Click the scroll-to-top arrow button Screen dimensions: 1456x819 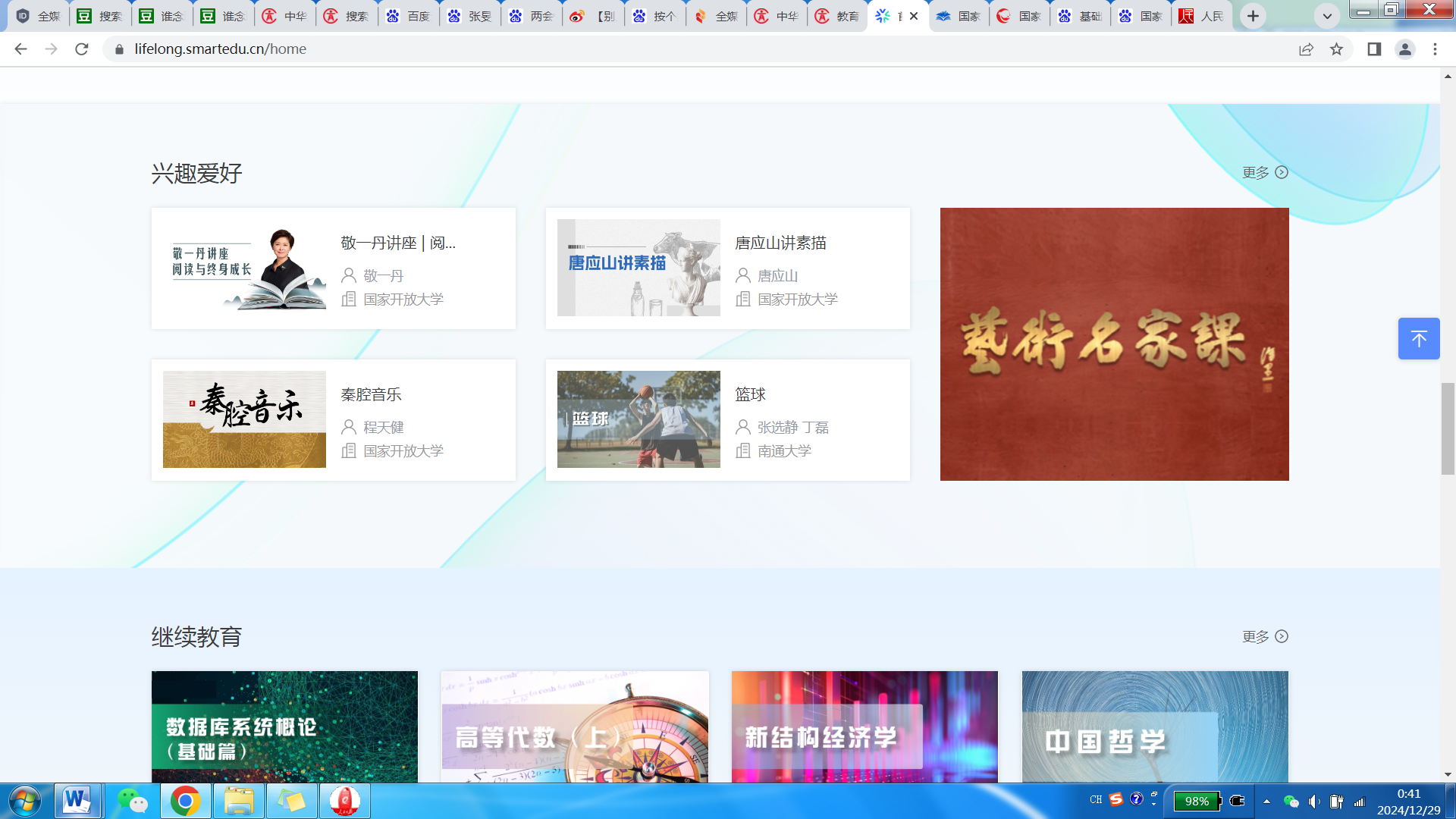click(1418, 339)
